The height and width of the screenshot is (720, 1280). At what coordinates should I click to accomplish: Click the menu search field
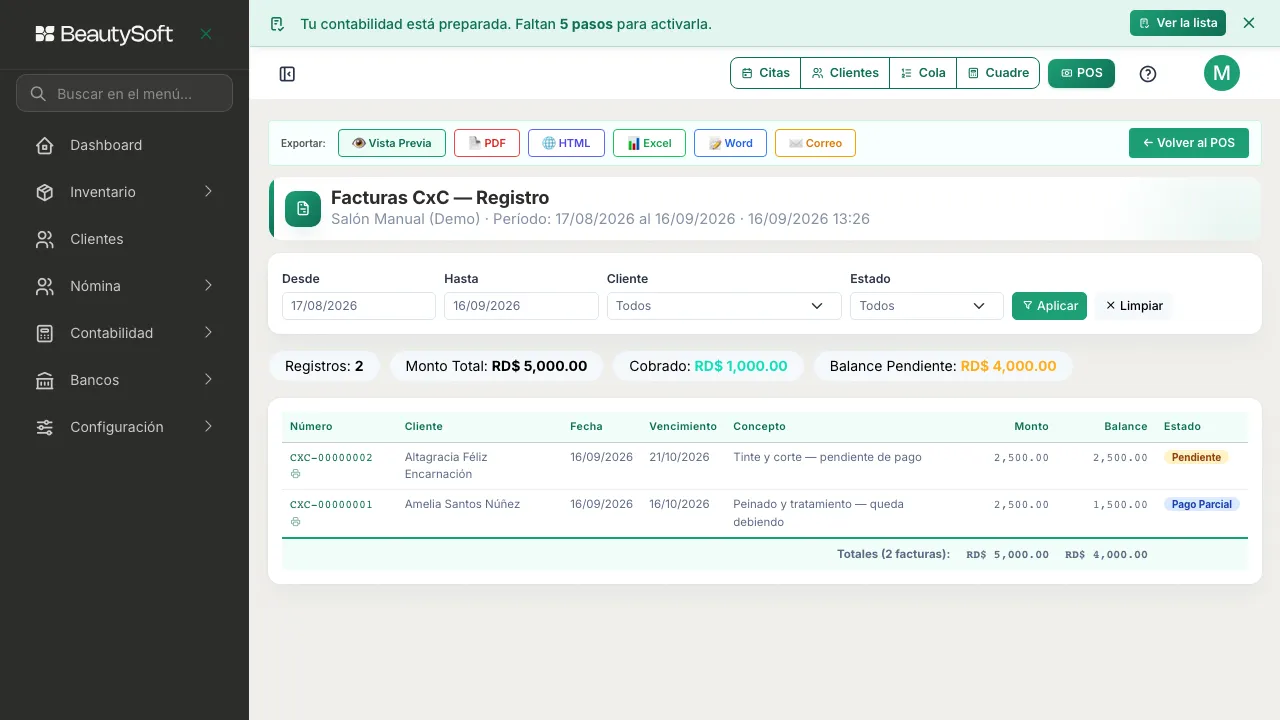pos(124,93)
